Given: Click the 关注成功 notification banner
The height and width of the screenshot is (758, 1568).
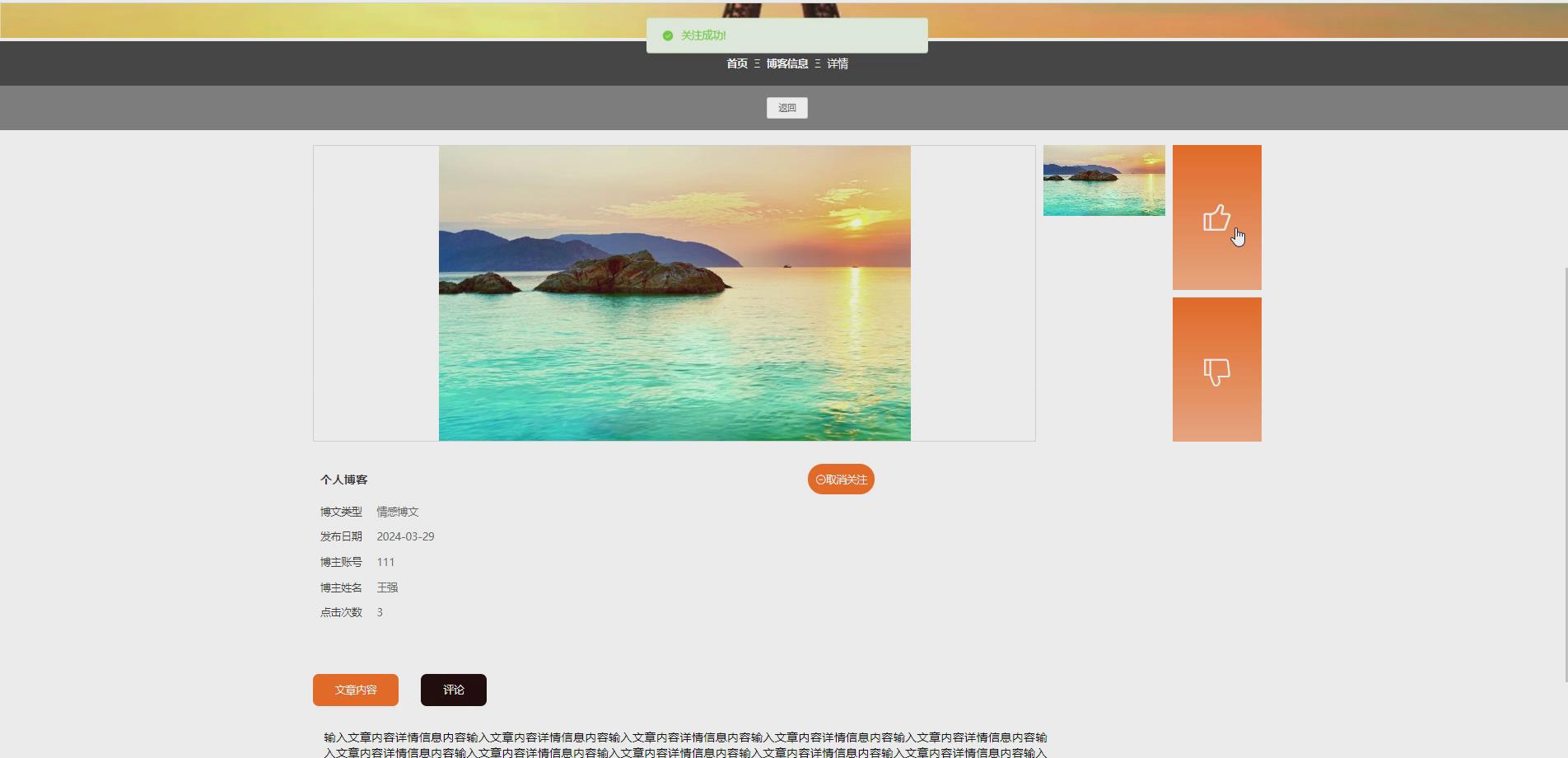Looking at the screenshot, I should coord(785,35).
